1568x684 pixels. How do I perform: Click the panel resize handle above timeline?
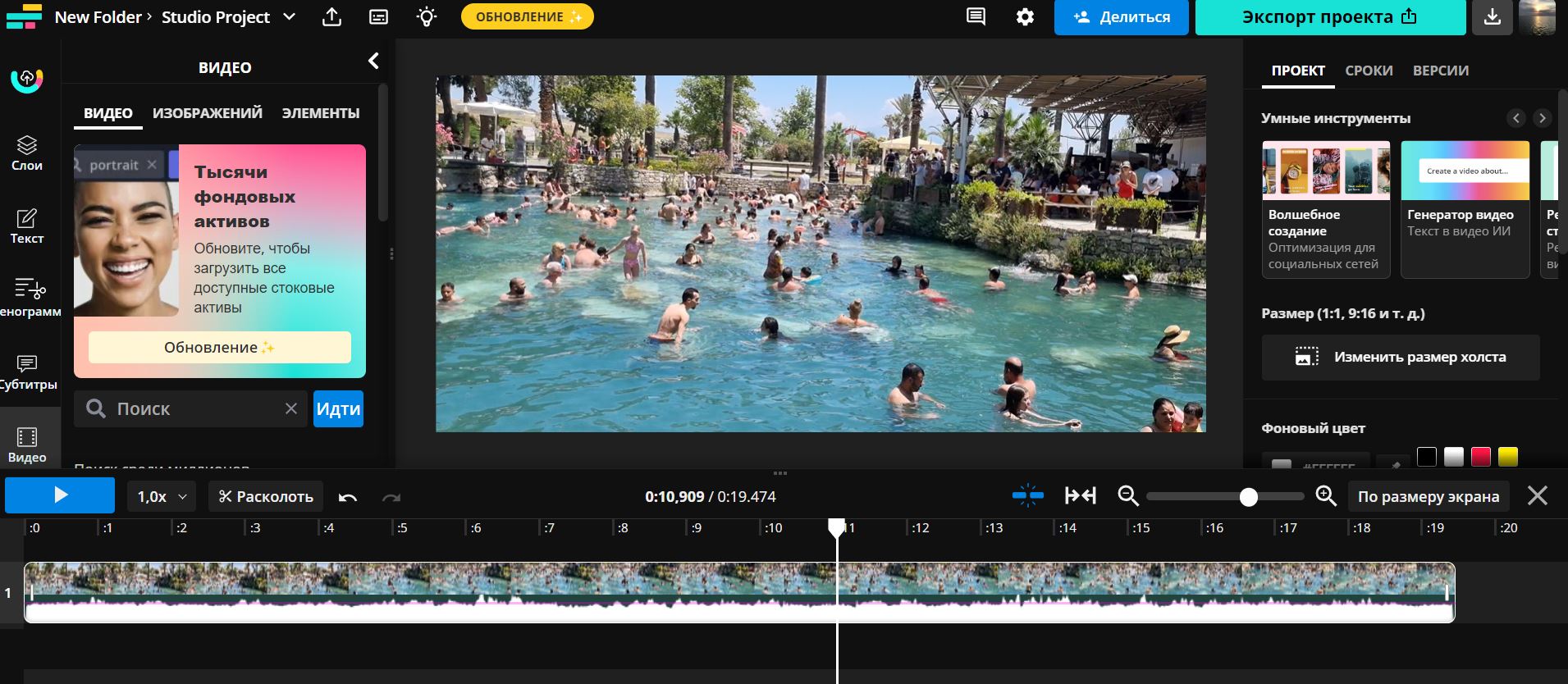(780, 473)
